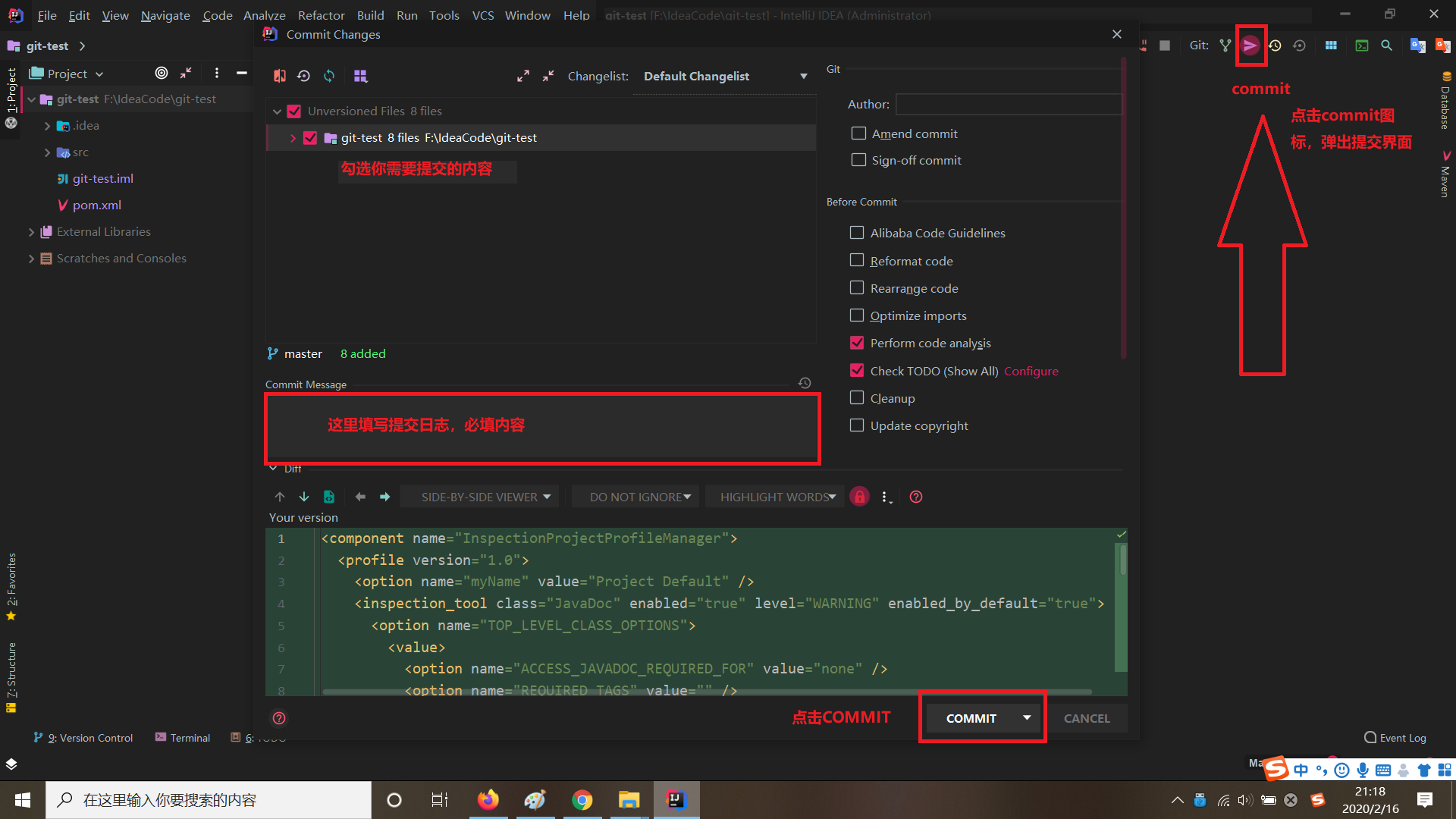Enable the Amend commit checkbox
The height and width of the screenshot is (819, 1456).
[x=858, y=133]
